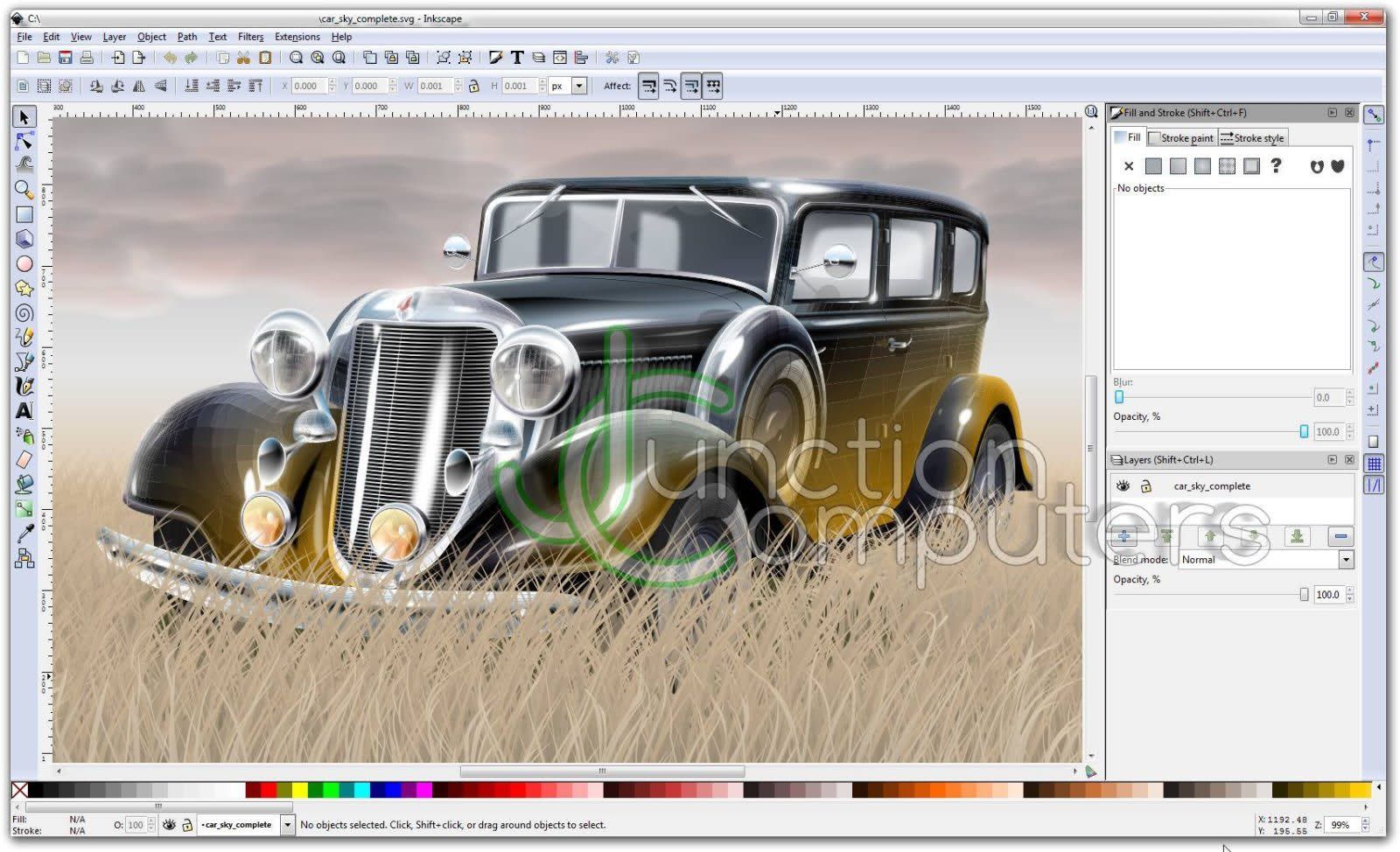Collapse the Fill and Stroke panel
Viewport: 1400px width, 852px height.
click(1332, 113)
